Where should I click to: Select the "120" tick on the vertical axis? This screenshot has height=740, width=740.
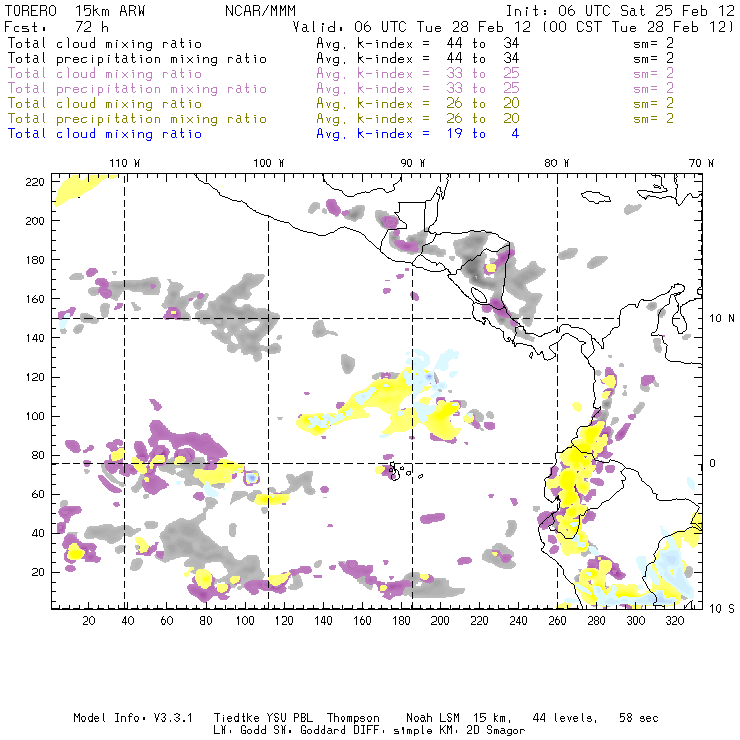pyautogui.click(x=35, y=377)
